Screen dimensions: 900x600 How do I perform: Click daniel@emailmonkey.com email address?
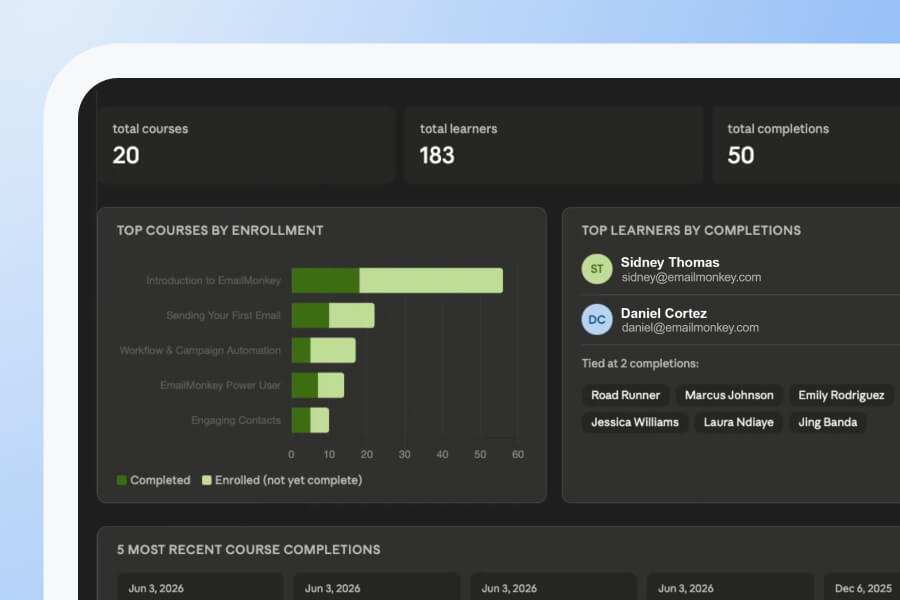[690, 328]
